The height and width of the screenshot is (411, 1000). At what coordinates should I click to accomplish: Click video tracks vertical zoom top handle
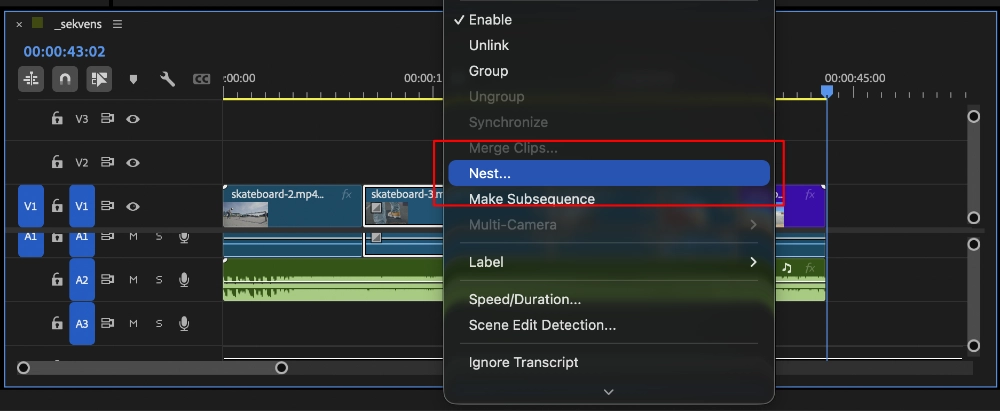click(x=973, y=116)
